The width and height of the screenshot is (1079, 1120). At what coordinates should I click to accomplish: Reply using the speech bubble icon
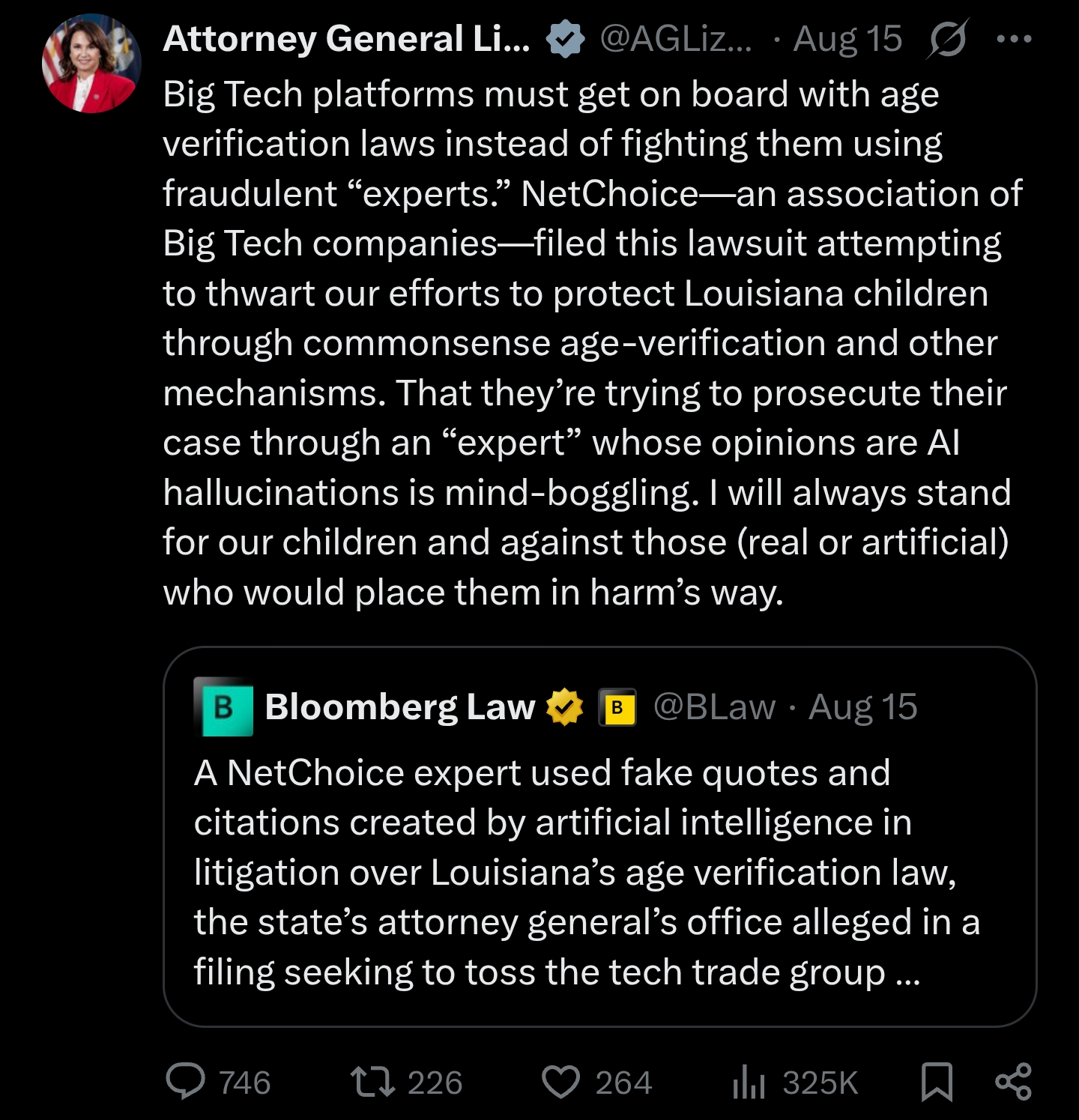point(185,1082)
